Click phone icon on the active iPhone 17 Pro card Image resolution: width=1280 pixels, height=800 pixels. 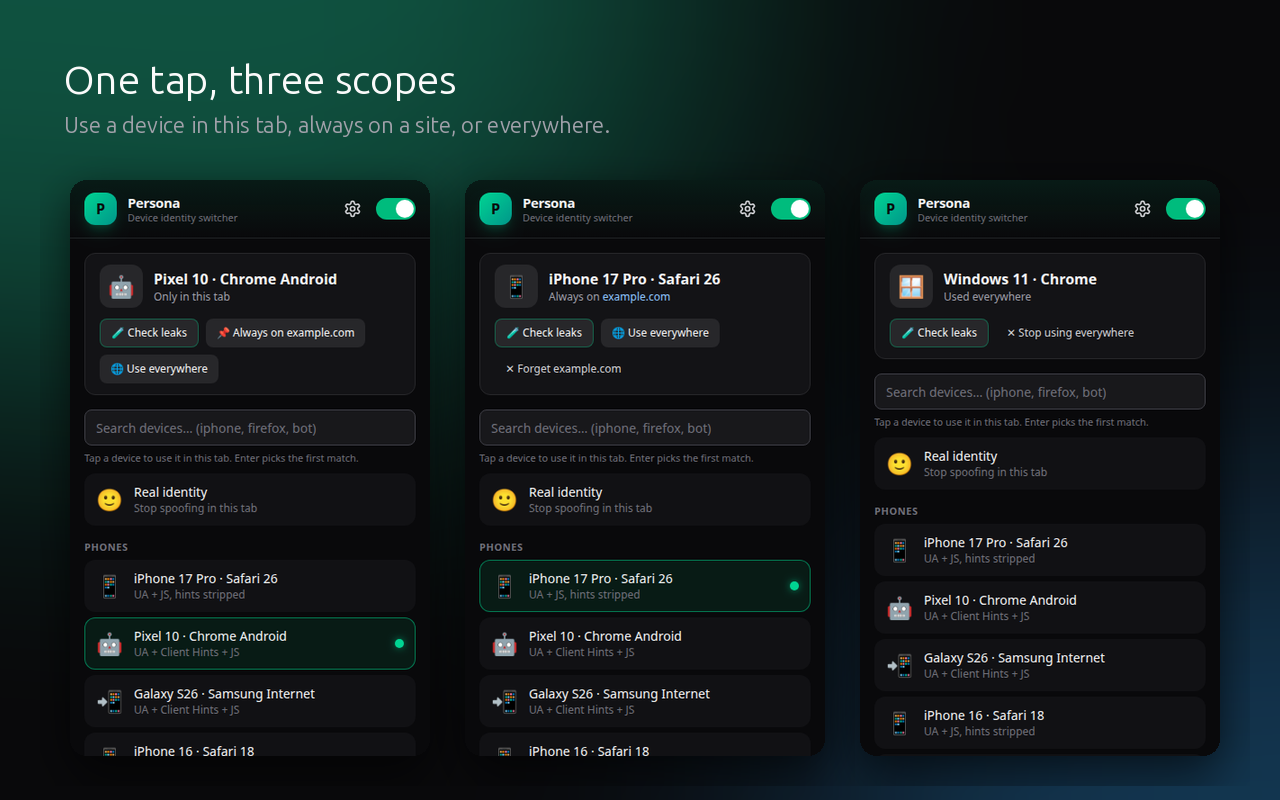click(x=516, y=287)
